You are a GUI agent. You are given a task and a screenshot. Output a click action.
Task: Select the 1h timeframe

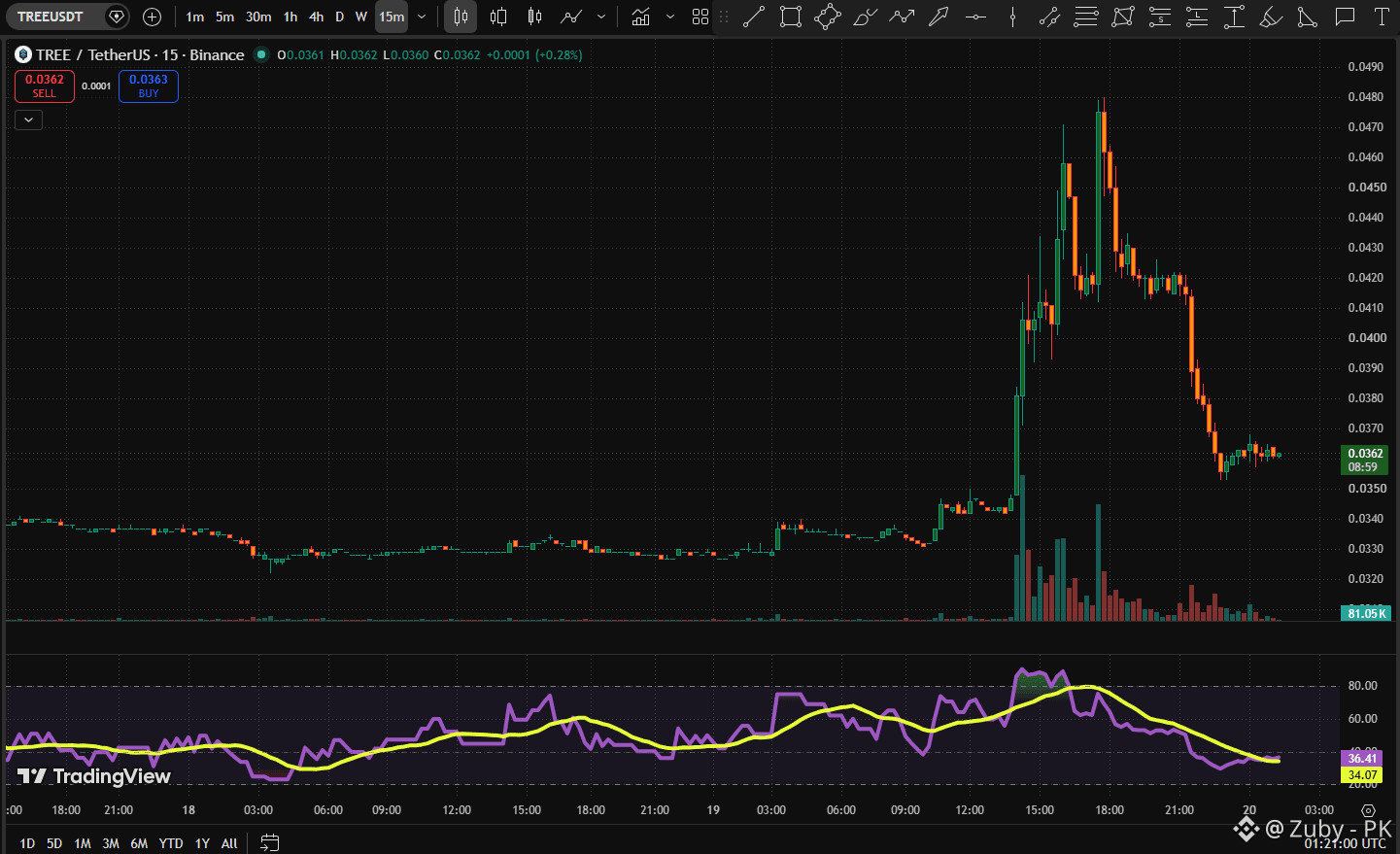tap(290, 17)
